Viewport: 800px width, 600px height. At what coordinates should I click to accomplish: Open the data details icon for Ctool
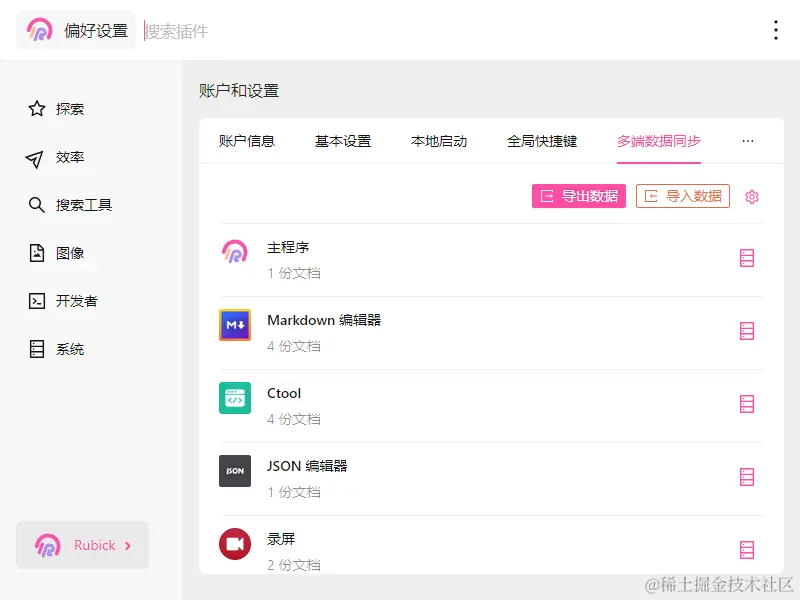point(747,404)
